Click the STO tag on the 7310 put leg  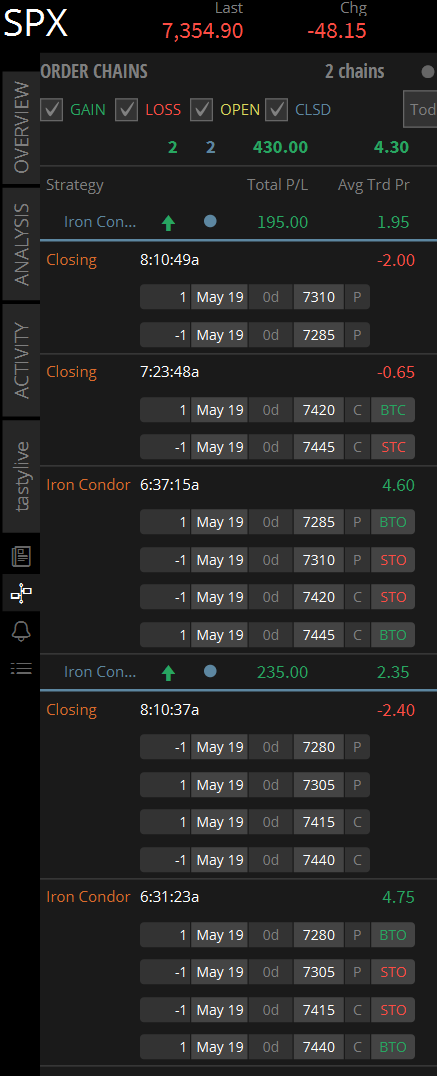(x=393, y=560)
